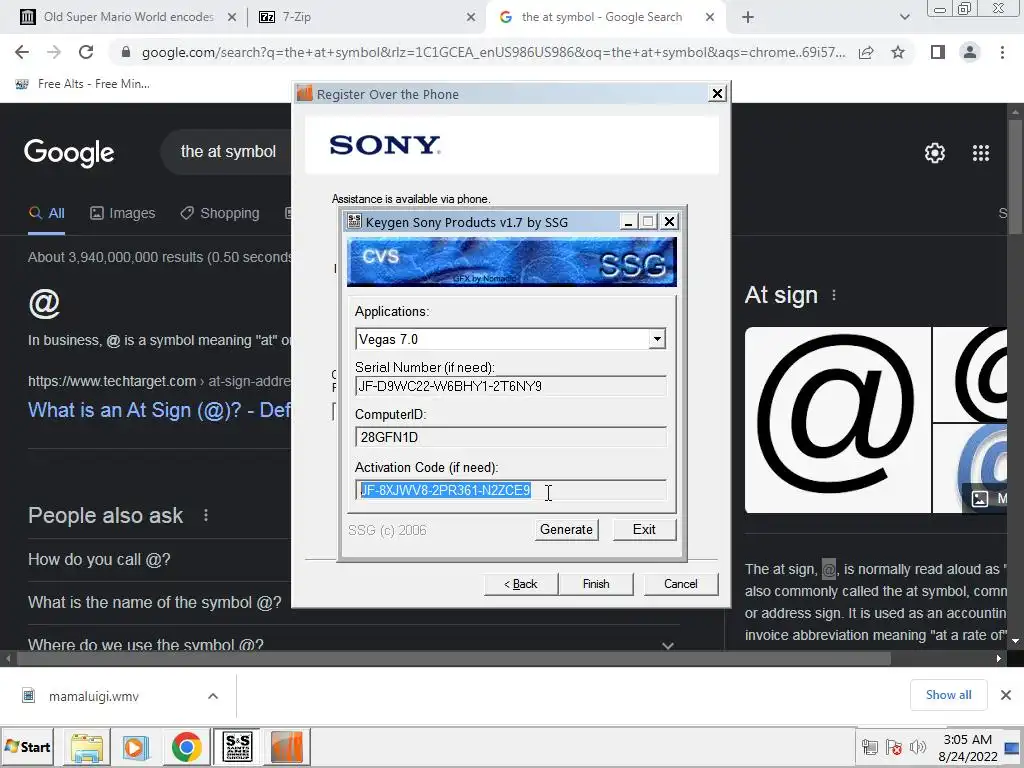Open the Free Alts bookmark
The height and width of the screenshot is (768, 1024).
click(82, 84)
